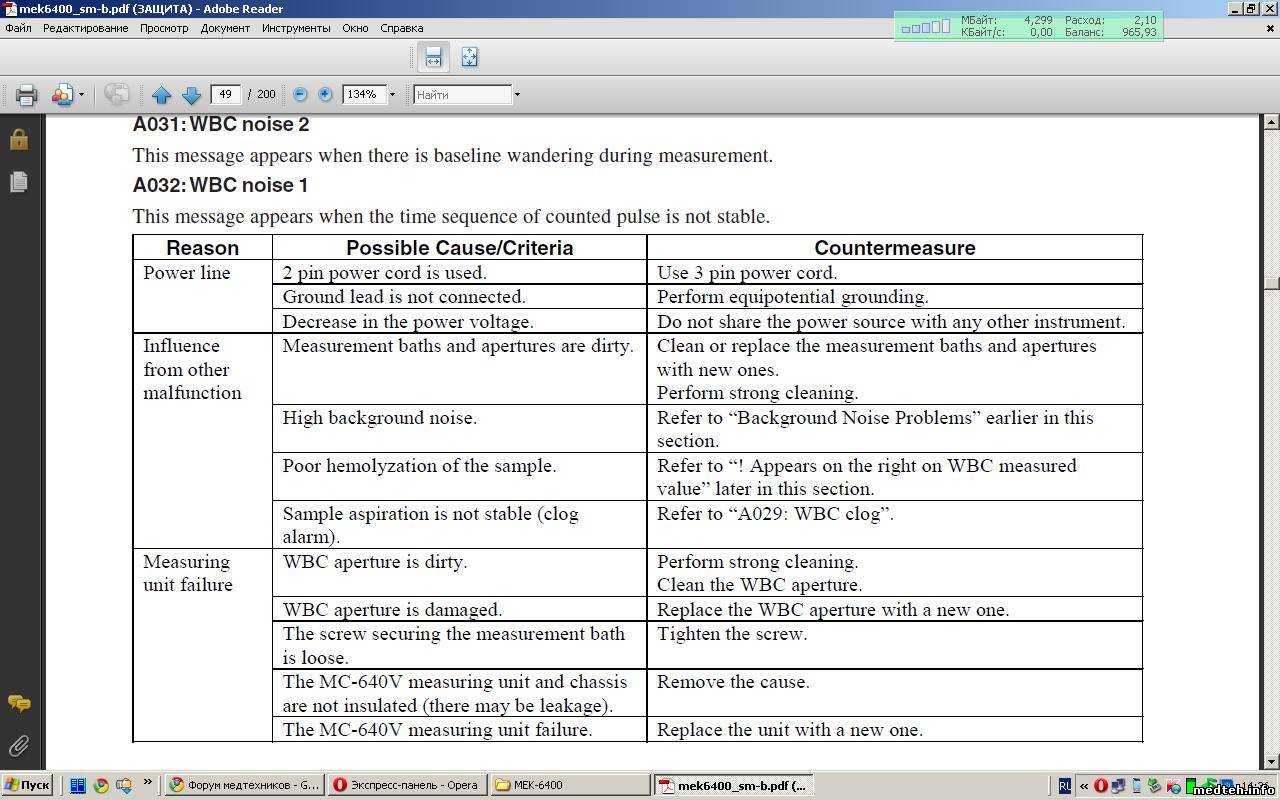The height and width of the screenshot is (800, 1280).
Task: Switch to Opera Экспресс-панель taskbar window
Action: point(408,785)
